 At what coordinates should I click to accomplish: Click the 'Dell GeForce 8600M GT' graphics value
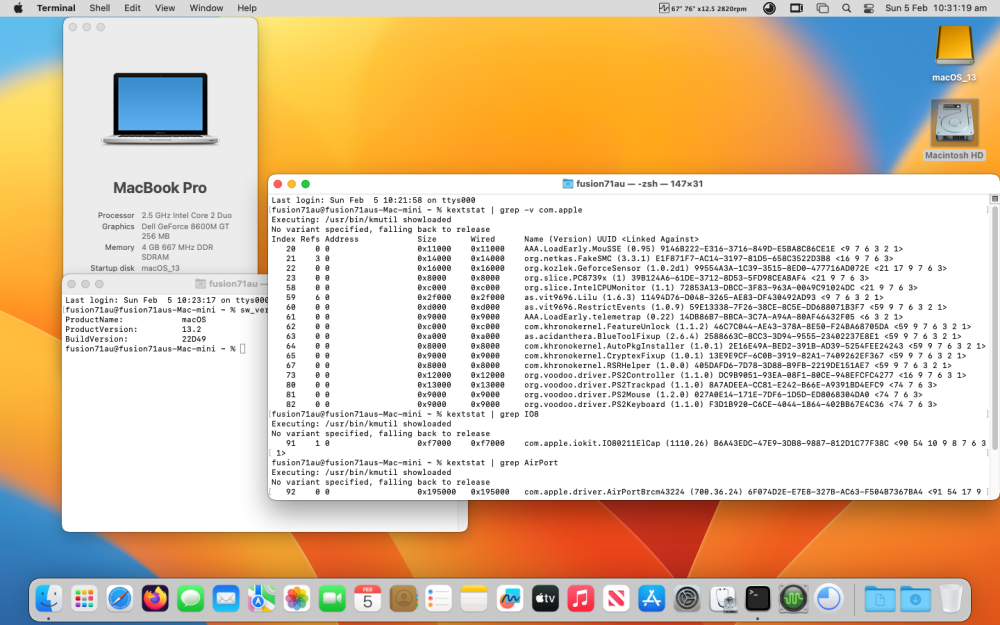point(185,226)
